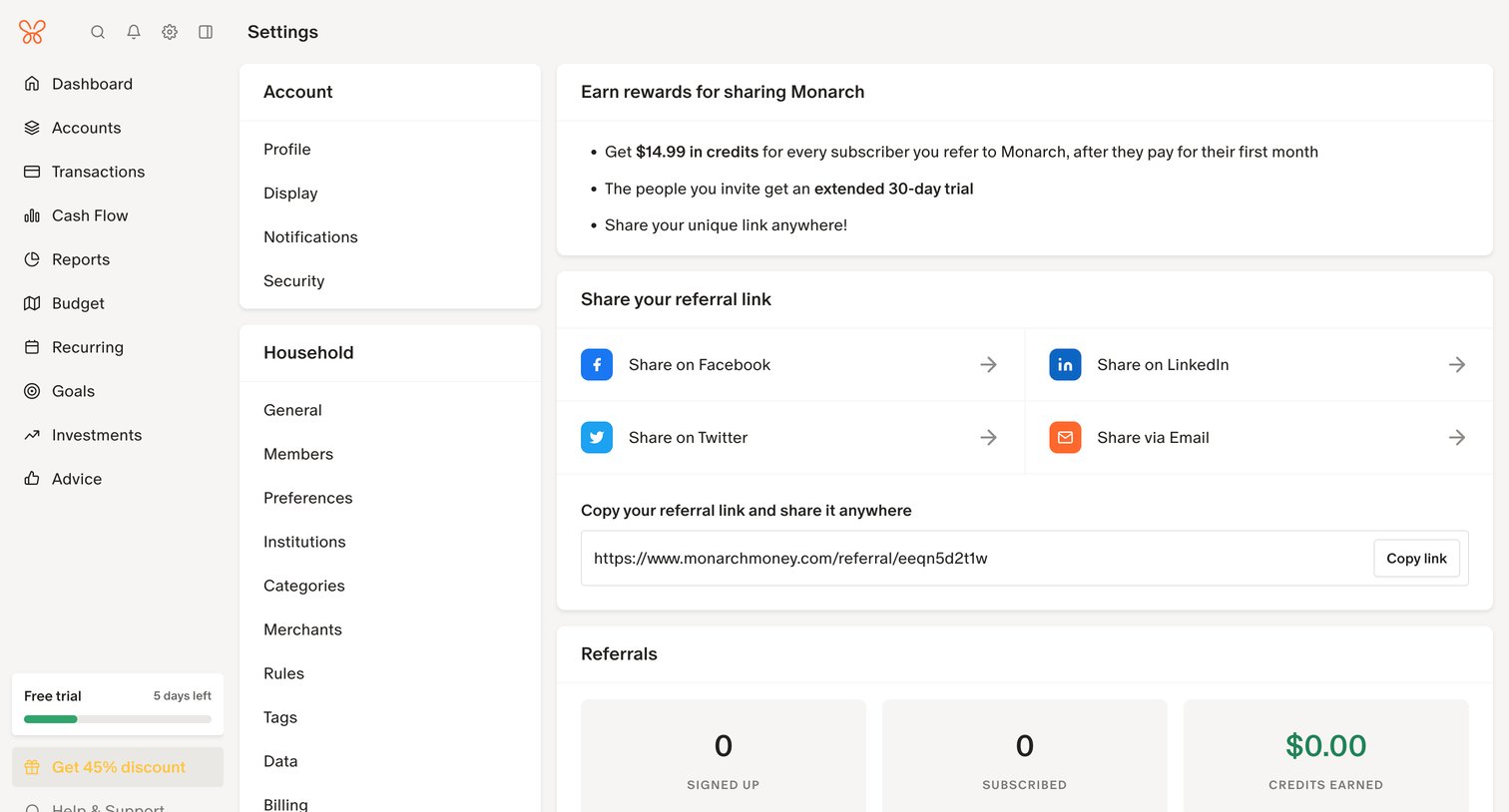Select Display settings
This screenshot has width=1509, height=812.
tap(390, 194)
